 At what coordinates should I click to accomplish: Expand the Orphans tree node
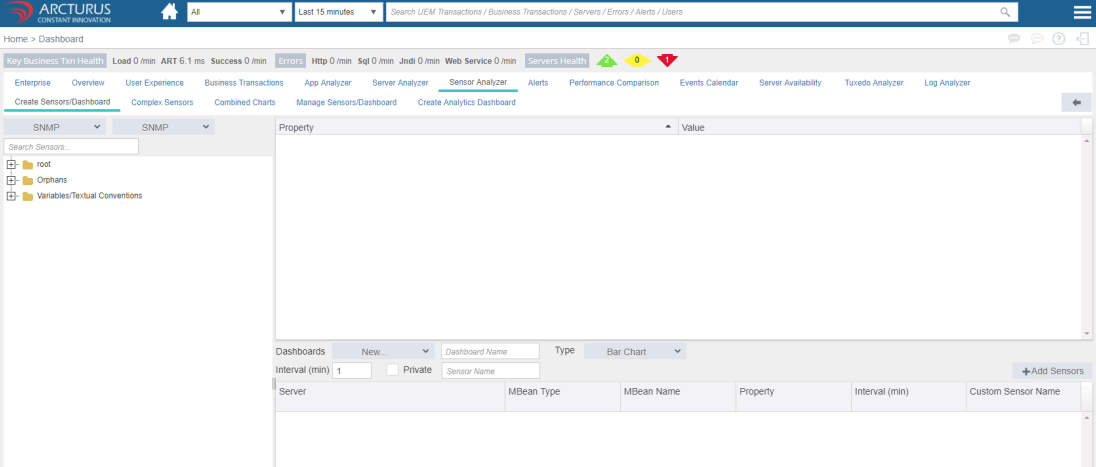(x=11, y=180)
